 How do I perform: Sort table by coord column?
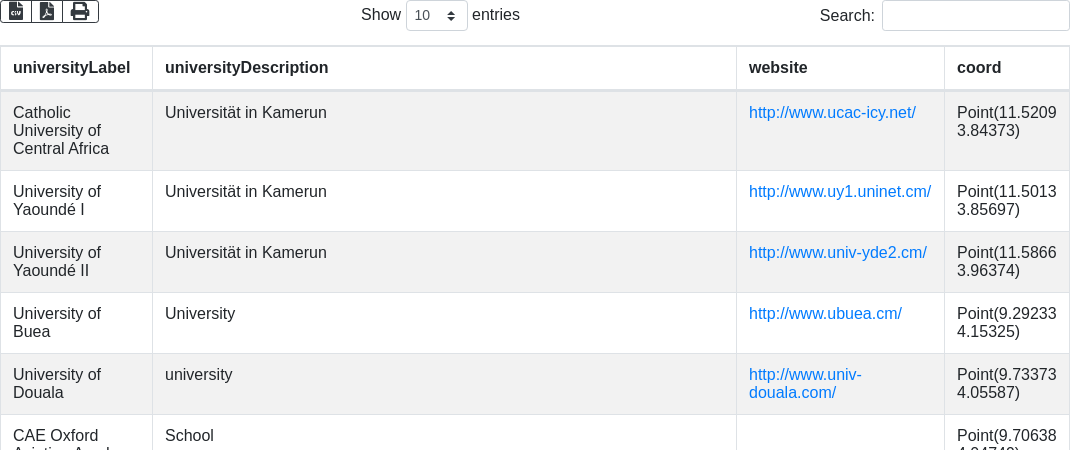click(979, 68)
